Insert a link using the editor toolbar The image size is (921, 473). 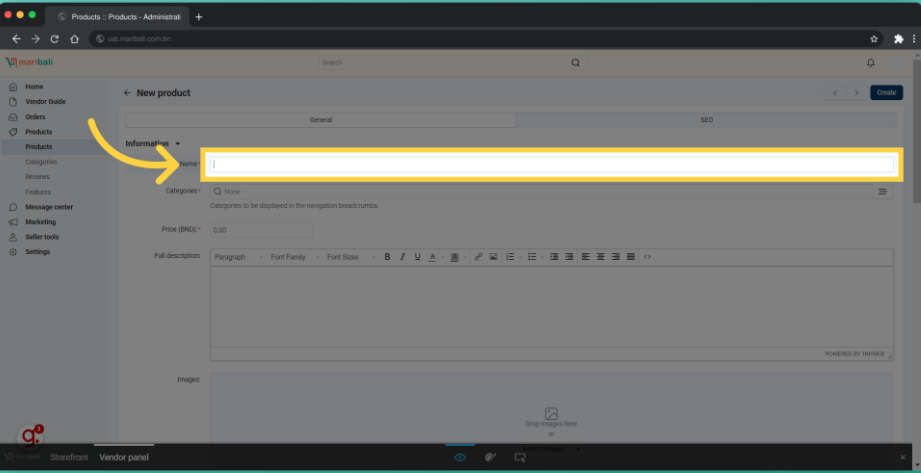478,257
